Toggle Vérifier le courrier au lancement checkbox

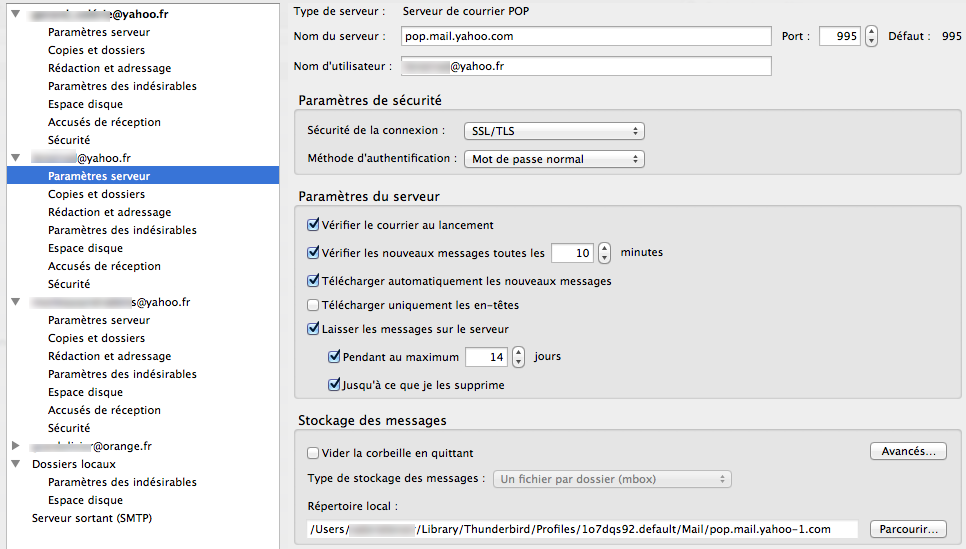(x=313, y=225)
